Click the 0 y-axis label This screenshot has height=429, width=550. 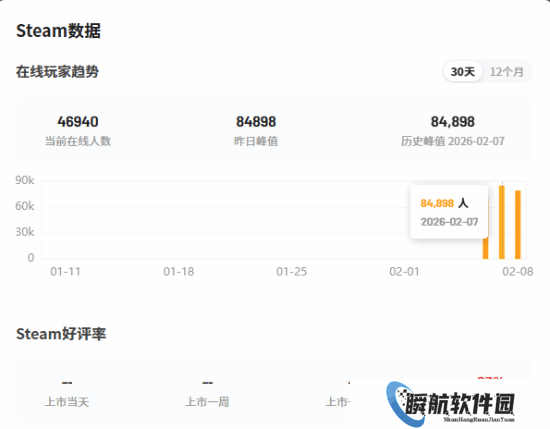click(x=31, y=258)
